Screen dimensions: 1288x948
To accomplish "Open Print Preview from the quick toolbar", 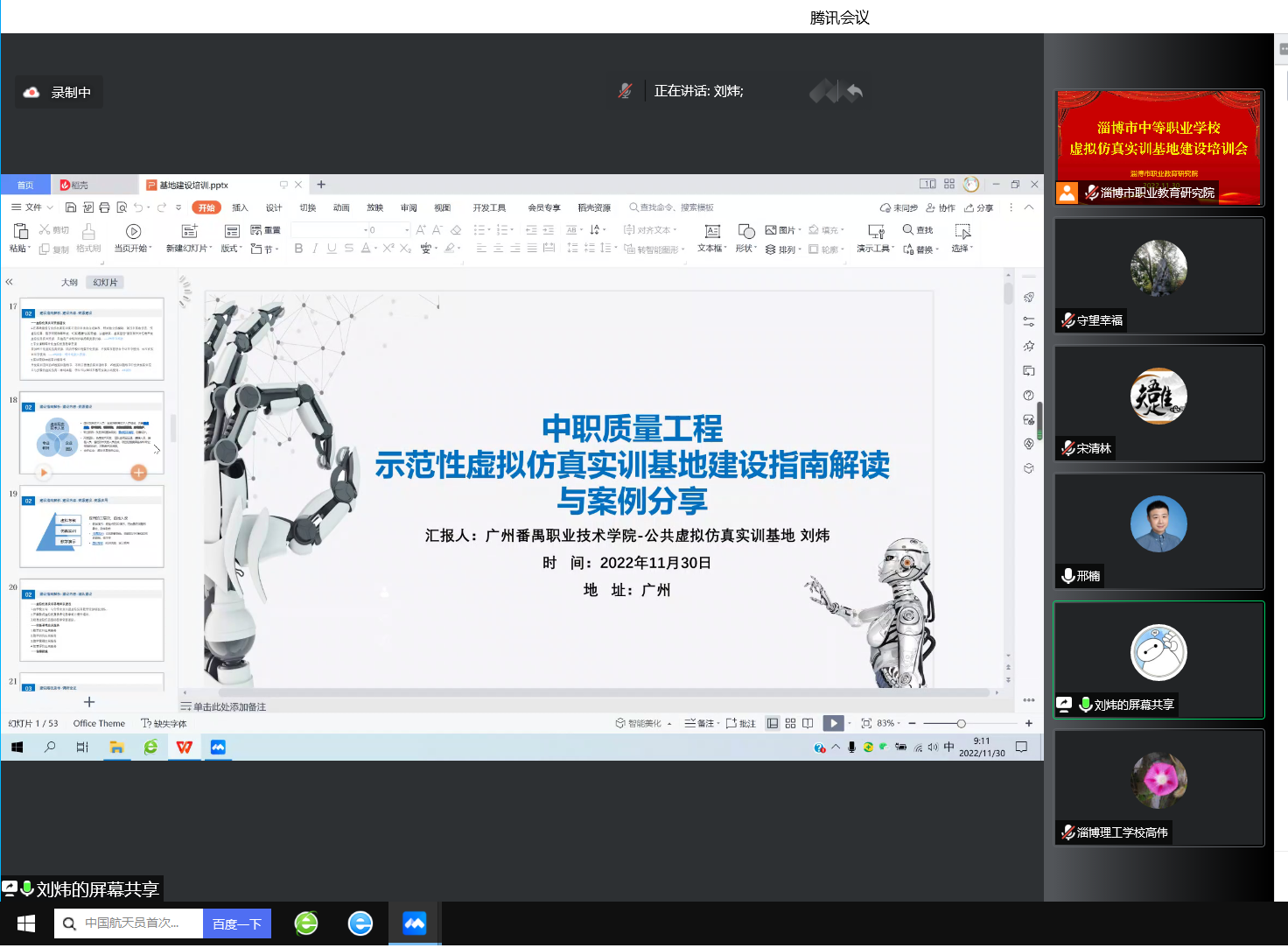I will point(122,207).
